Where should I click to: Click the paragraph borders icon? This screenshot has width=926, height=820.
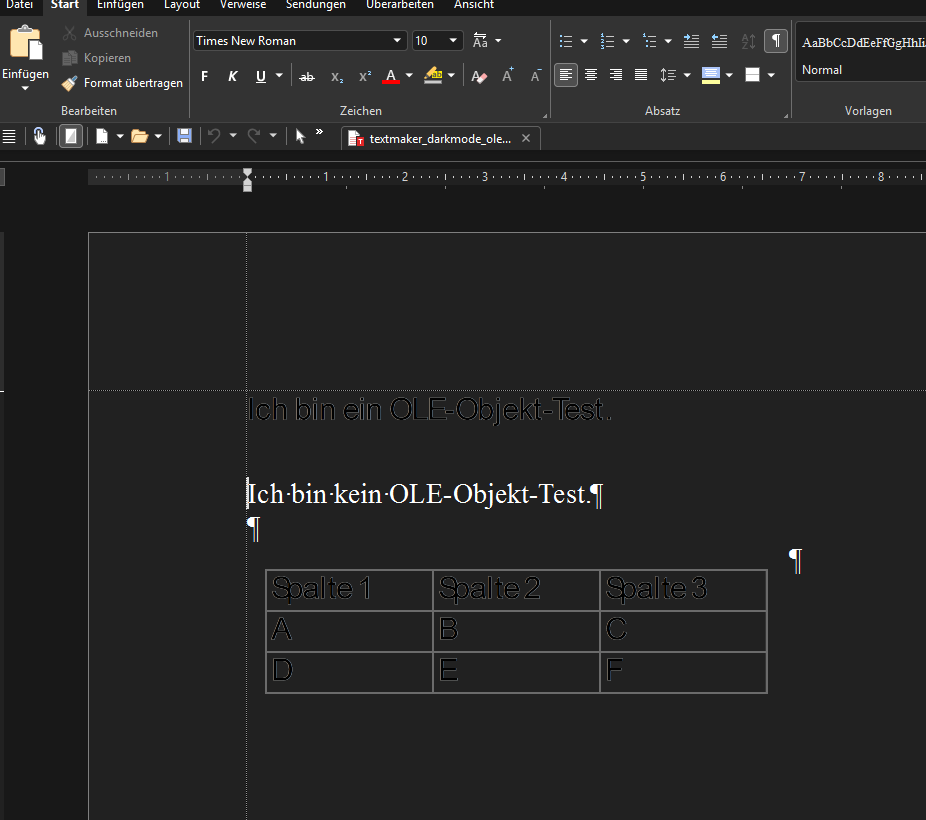(752, 75)
